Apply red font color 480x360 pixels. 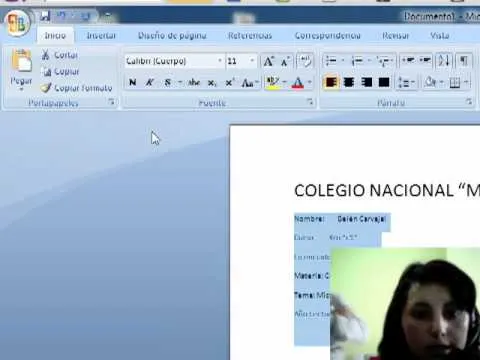coord(298,83)
